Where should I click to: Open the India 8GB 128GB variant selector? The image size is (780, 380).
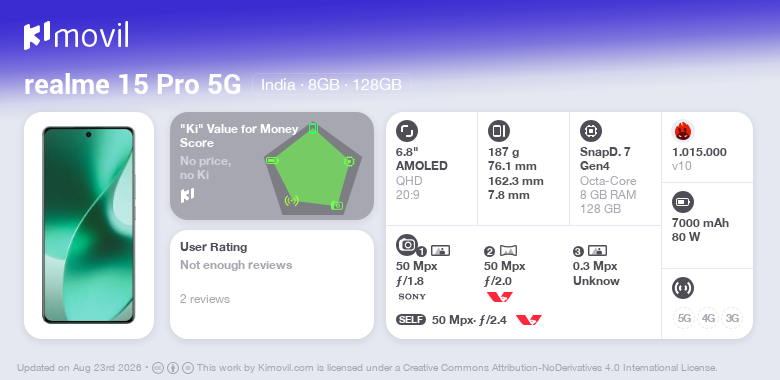click(x=331, y=85)
